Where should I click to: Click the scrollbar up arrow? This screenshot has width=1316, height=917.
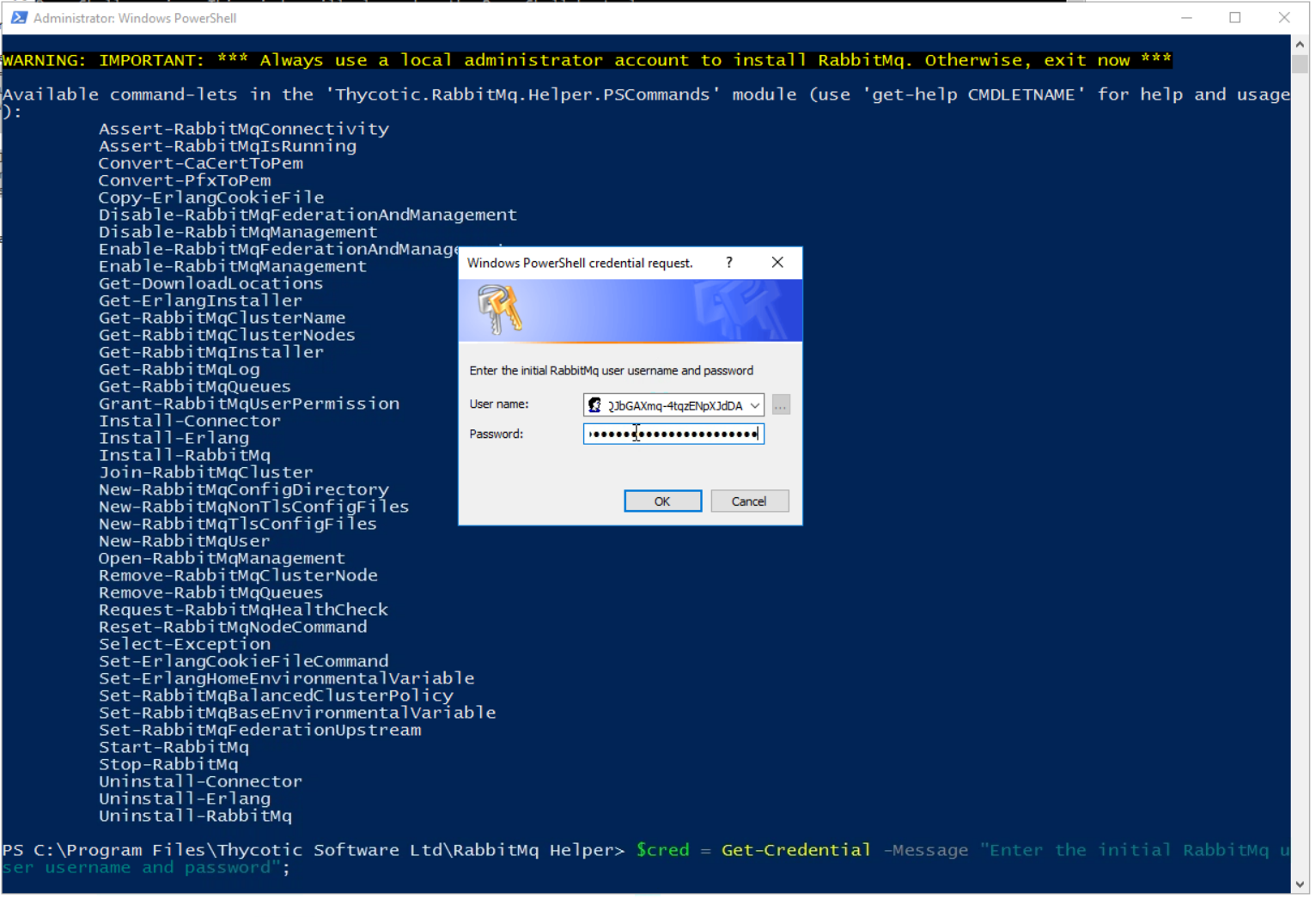coord(1299,42)
